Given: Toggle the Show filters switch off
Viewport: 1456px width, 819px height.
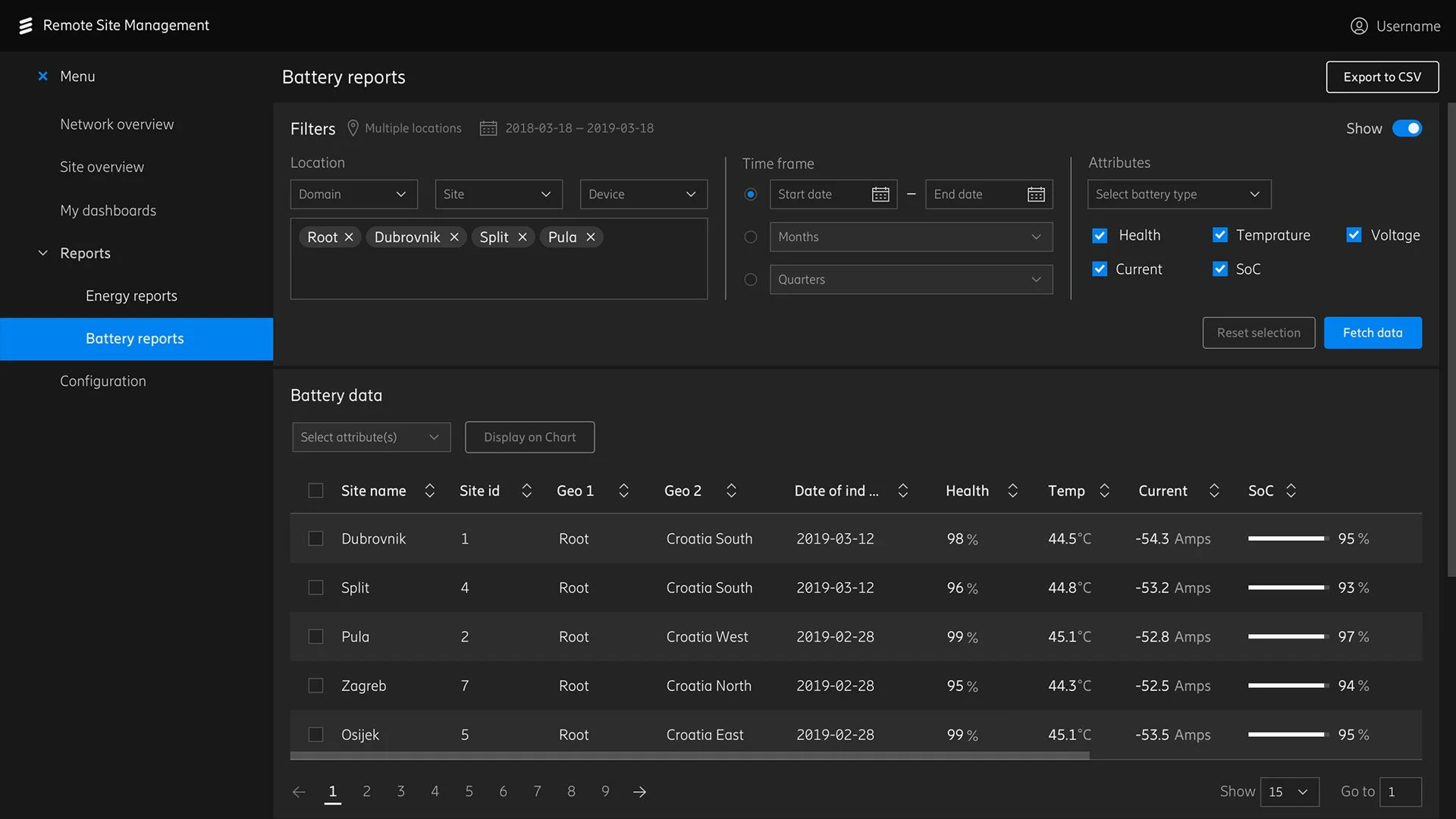Looking at the screenshot, I should 1407,128.
